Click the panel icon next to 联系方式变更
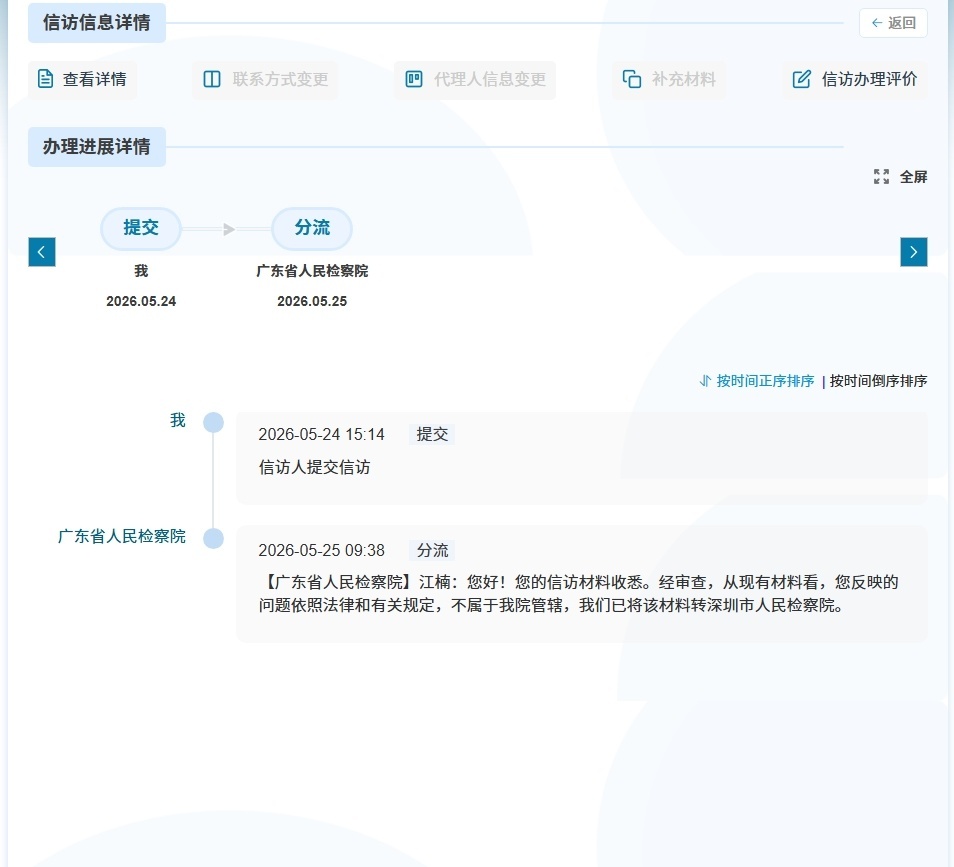The image size is (954, 867). 212,79
